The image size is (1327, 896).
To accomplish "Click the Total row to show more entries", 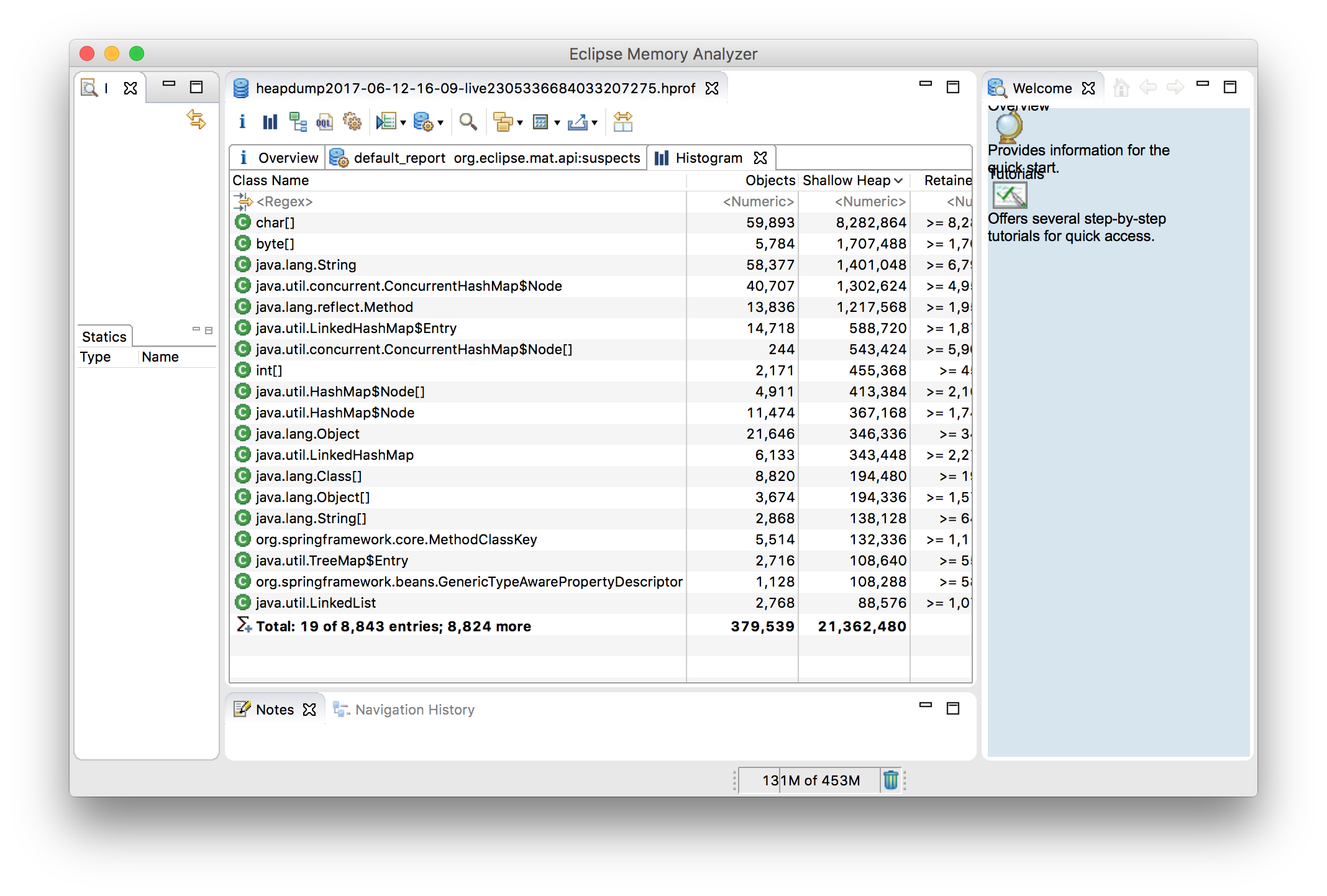I will (x=393, y=626).
